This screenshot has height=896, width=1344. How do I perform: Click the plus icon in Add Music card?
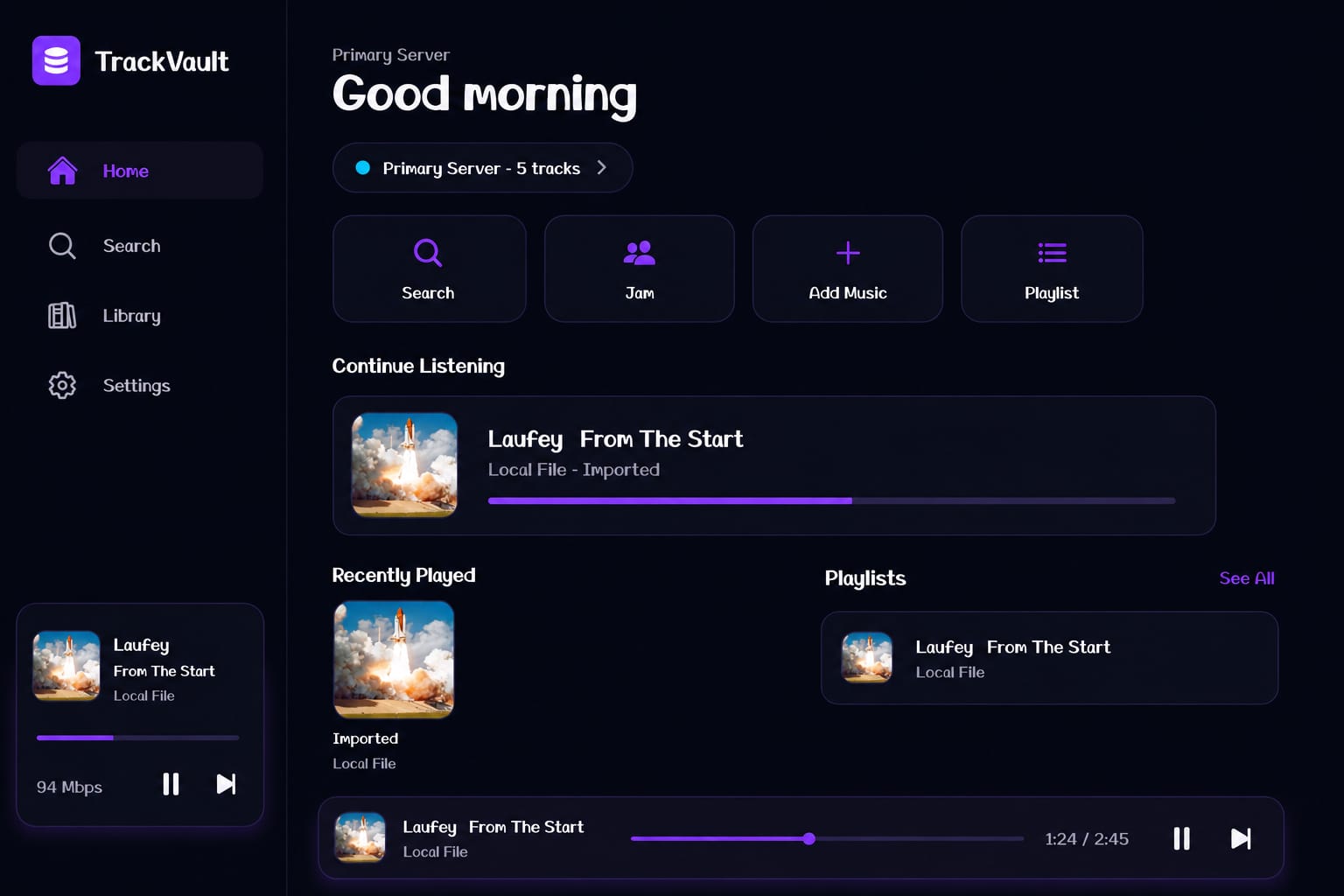point(848,253)
